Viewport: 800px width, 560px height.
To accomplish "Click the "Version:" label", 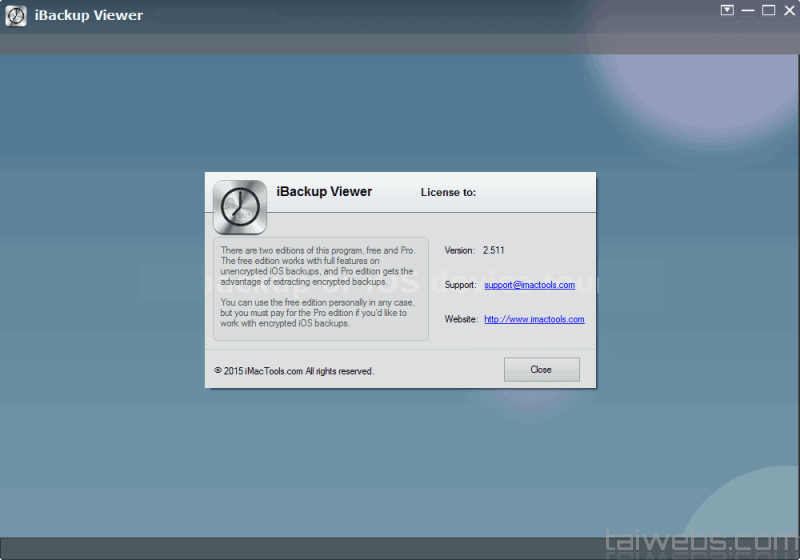I will tap(459, 250).
